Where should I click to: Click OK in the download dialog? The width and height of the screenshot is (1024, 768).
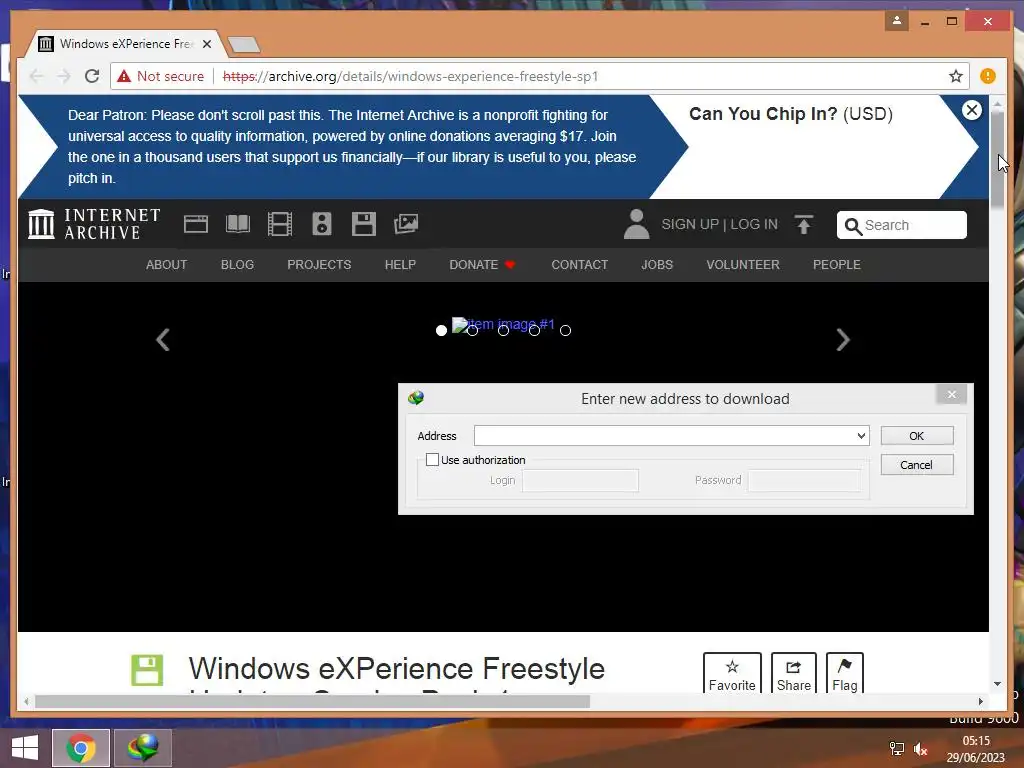coord(917,436)
